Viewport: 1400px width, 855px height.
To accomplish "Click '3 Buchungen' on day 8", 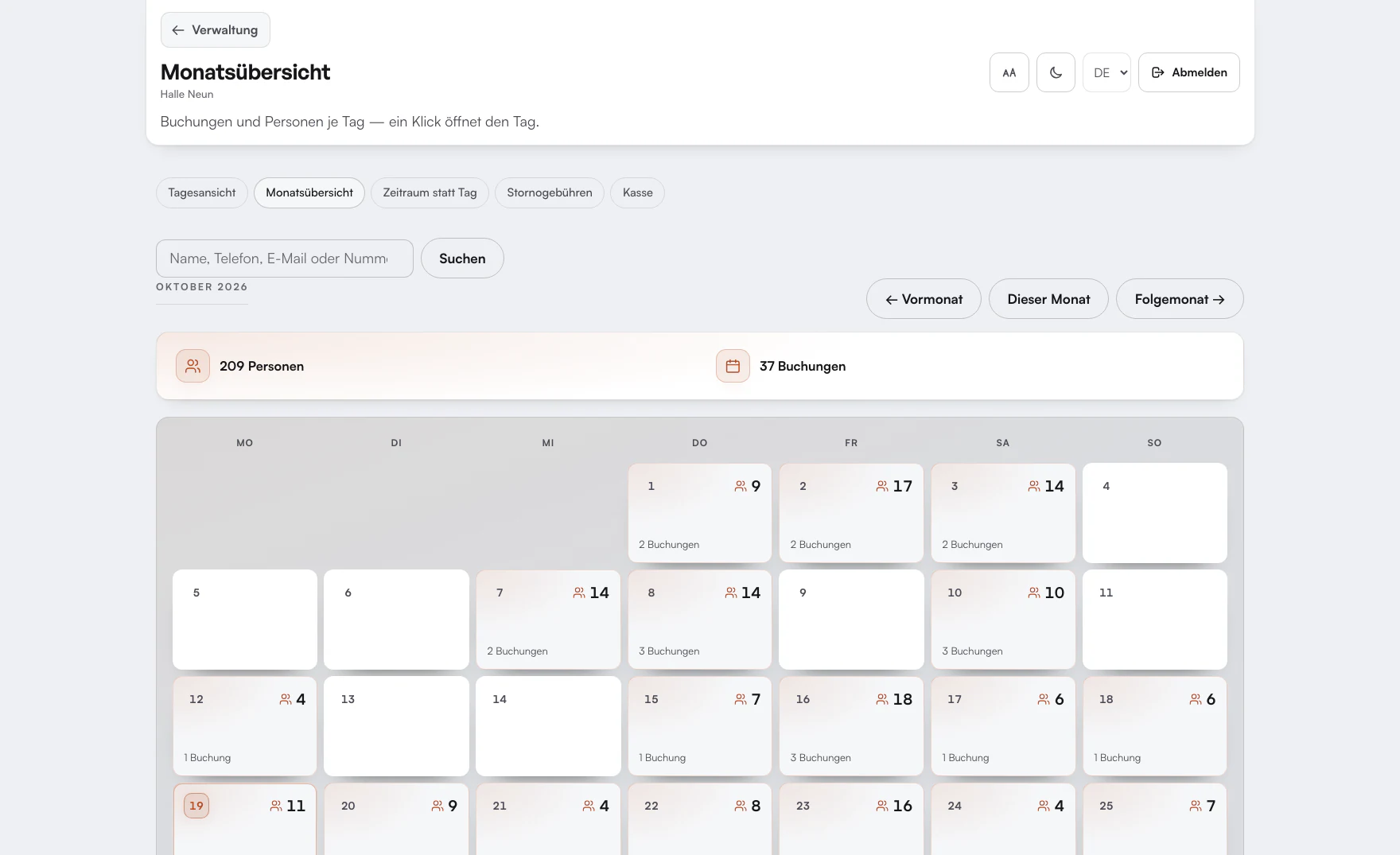I will tap(669, 651).
